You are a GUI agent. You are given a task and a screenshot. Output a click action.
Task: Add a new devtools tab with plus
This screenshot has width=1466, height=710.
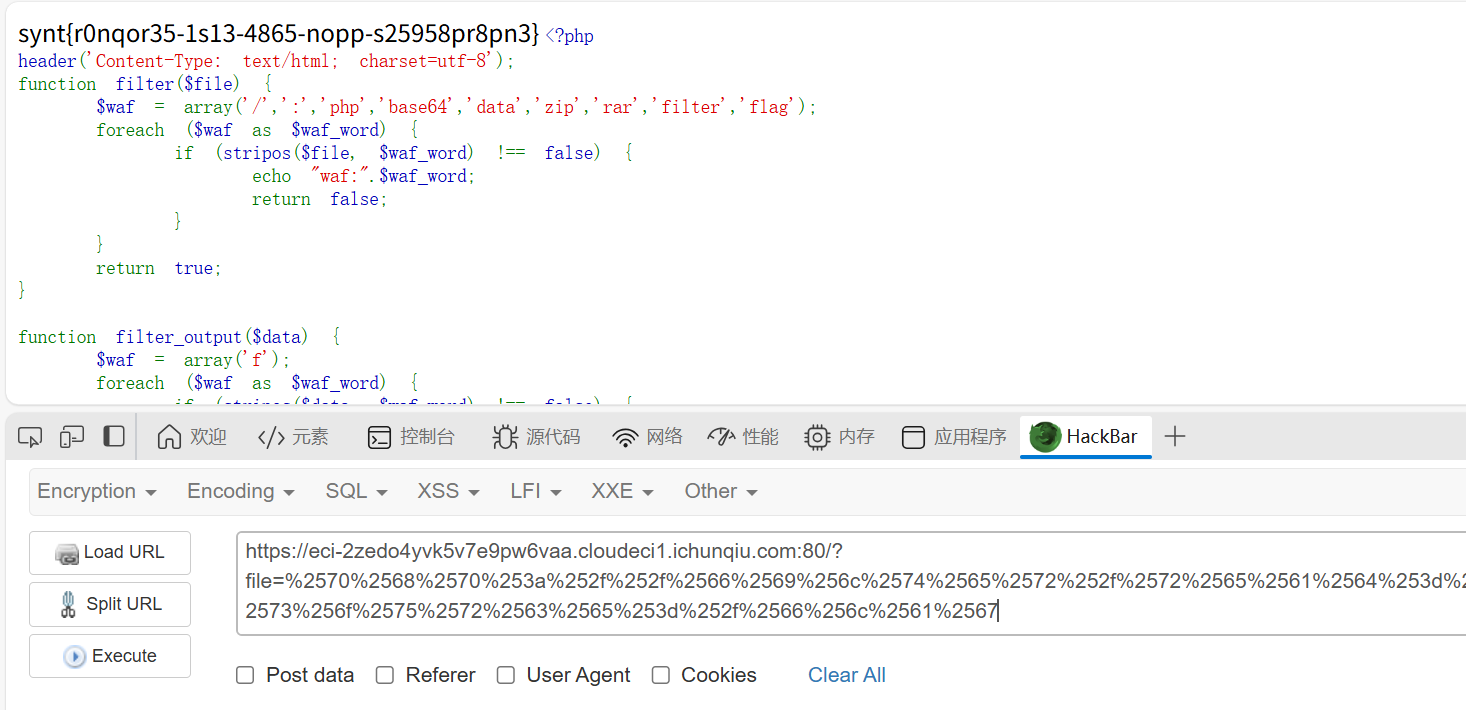point(1175,437)
